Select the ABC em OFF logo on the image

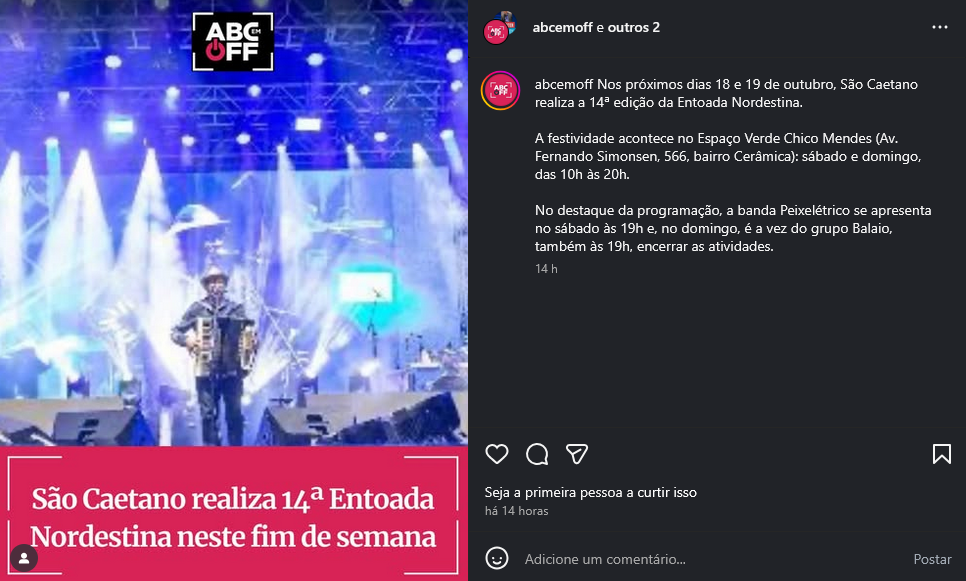tap(233, 42)
